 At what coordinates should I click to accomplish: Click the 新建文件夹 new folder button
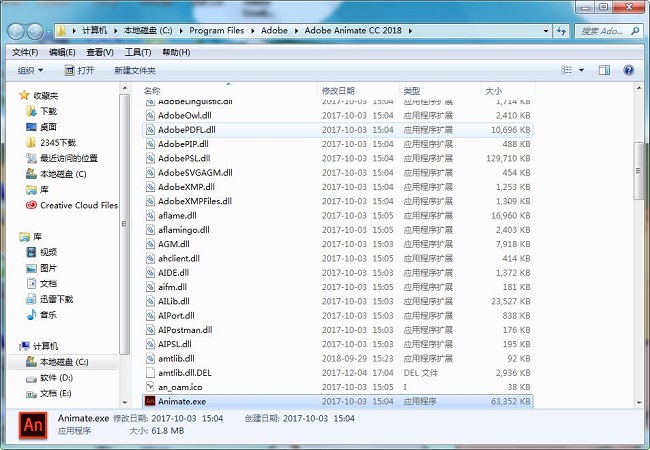pos(135,71)
